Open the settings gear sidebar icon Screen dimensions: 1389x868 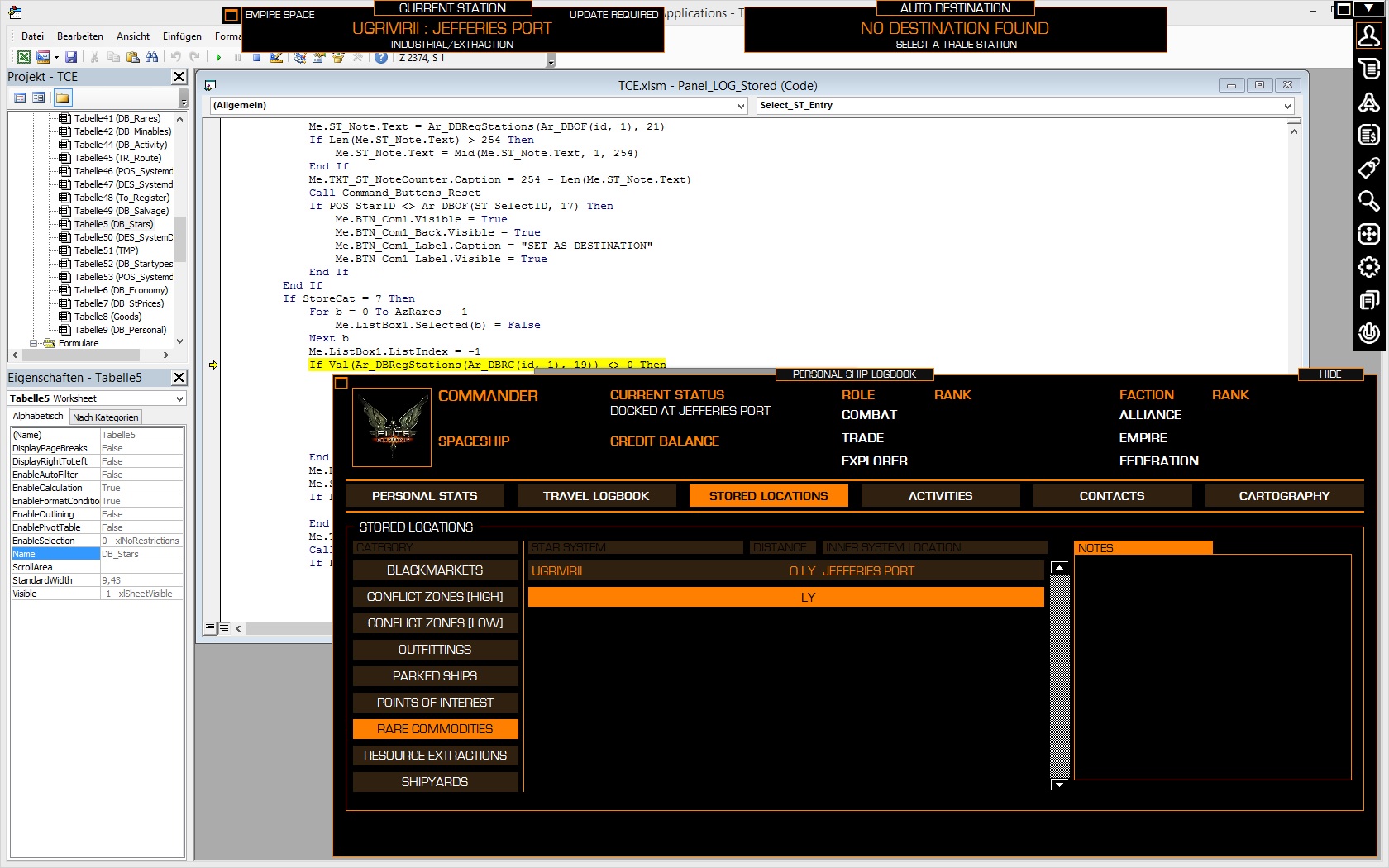1369,267
